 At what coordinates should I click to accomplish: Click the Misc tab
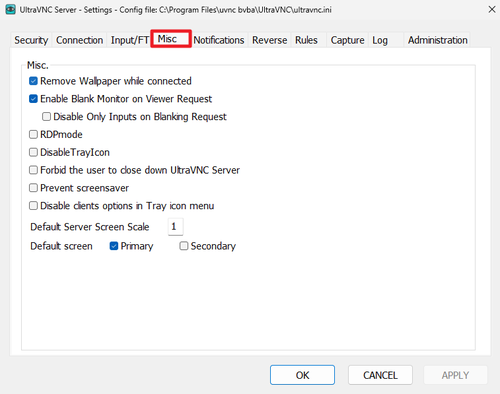171,39
